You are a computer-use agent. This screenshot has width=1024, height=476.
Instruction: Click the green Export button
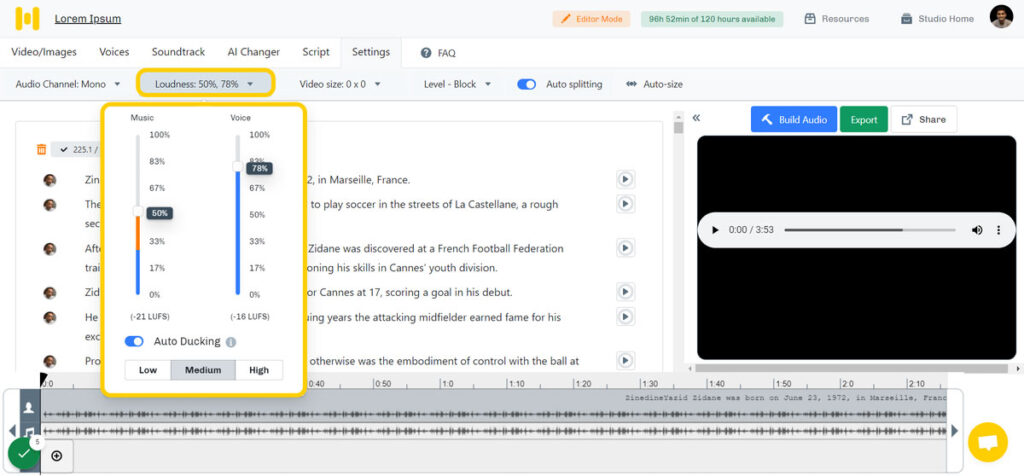(863, 120)
